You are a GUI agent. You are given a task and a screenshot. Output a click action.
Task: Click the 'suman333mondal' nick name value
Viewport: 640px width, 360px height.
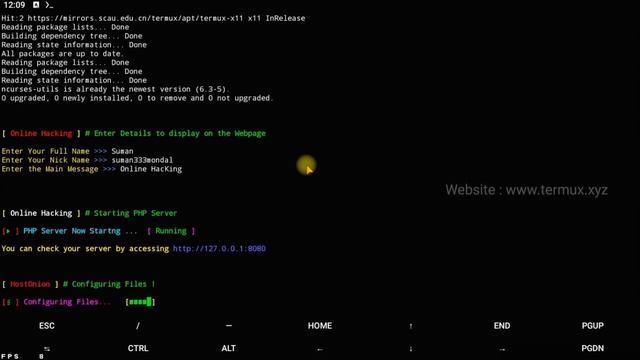pos(142,160)
